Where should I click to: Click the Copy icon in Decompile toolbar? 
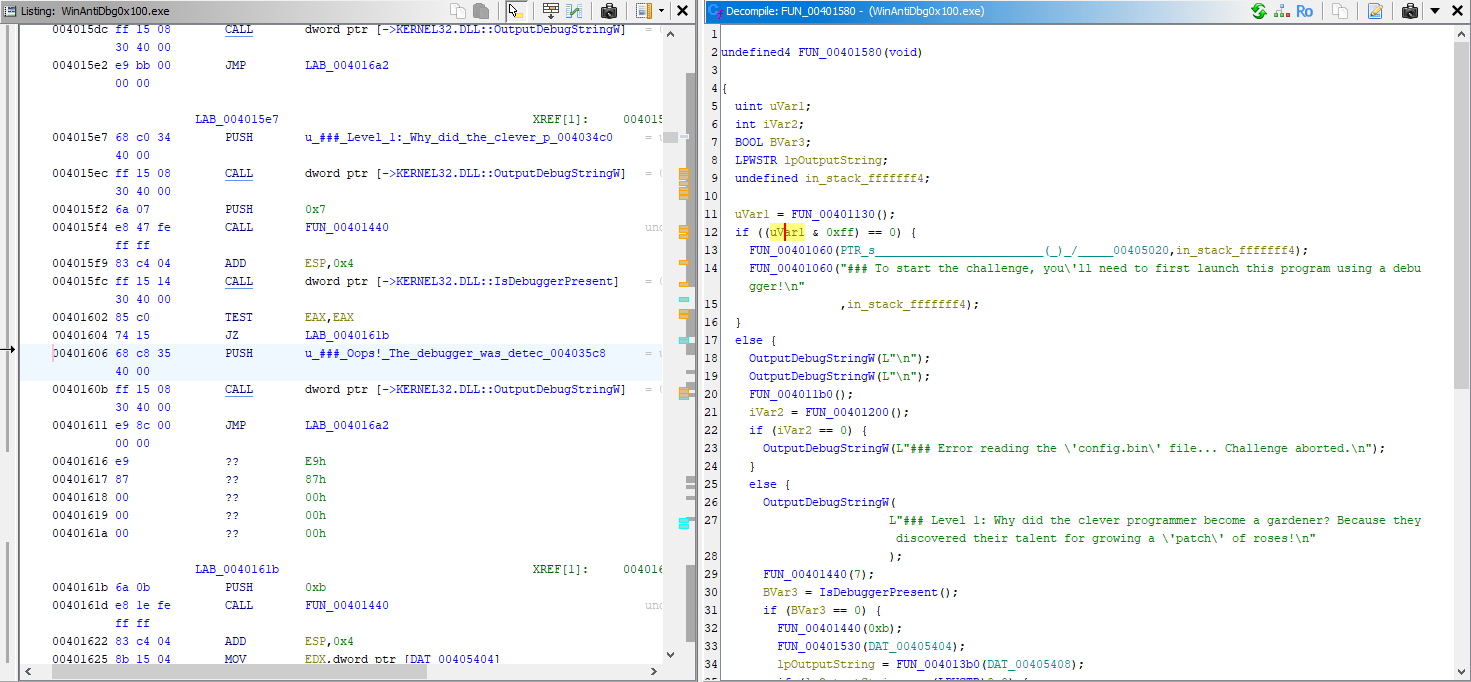point(1340,11)
